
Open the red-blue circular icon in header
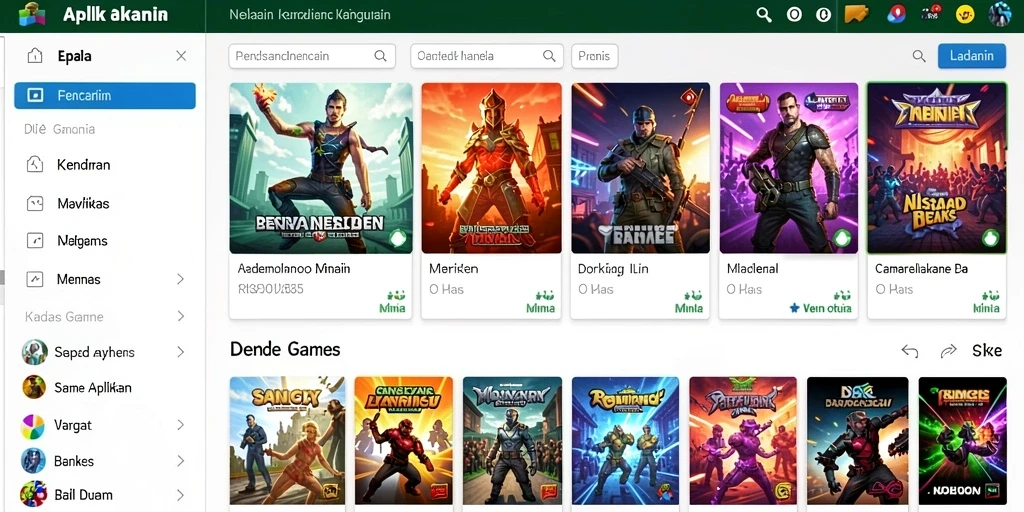coord(897,14)
